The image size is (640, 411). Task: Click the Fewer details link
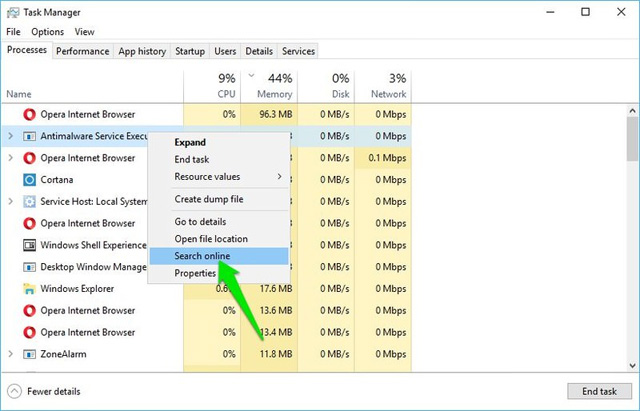[x=53, y=391]
